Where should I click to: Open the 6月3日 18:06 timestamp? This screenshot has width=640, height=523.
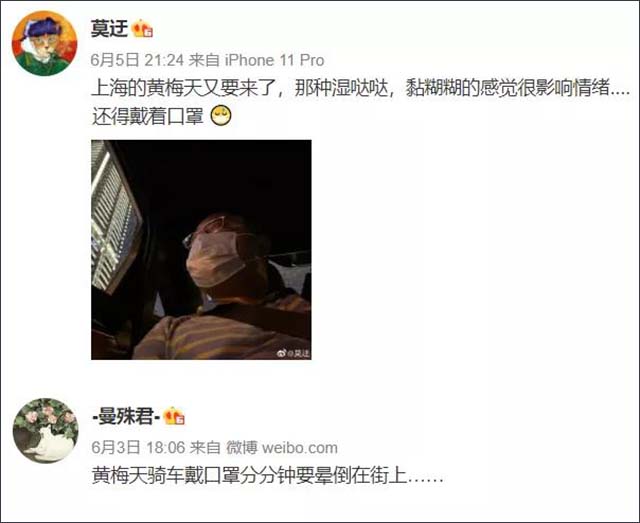(138, 448)
